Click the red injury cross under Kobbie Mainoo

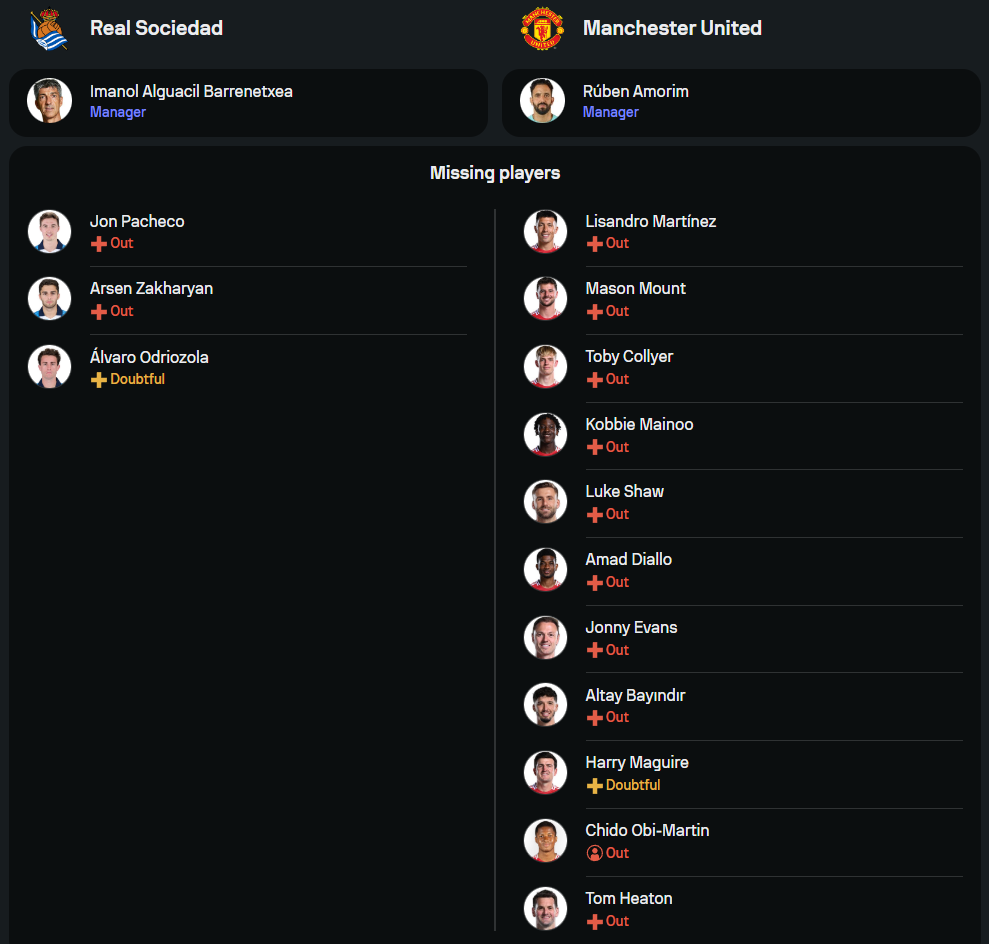(x=594, y=447)
